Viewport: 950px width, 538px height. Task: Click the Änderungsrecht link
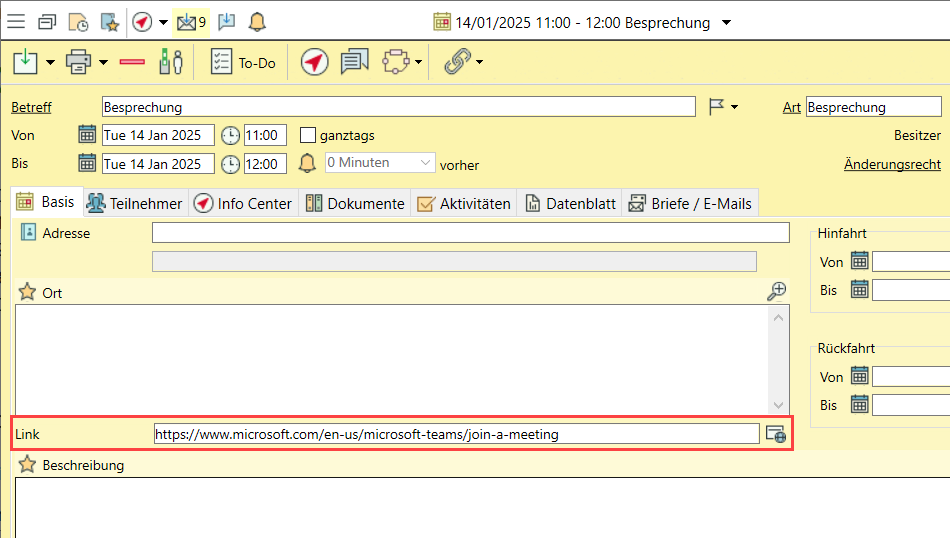click(x=892, y=164)
